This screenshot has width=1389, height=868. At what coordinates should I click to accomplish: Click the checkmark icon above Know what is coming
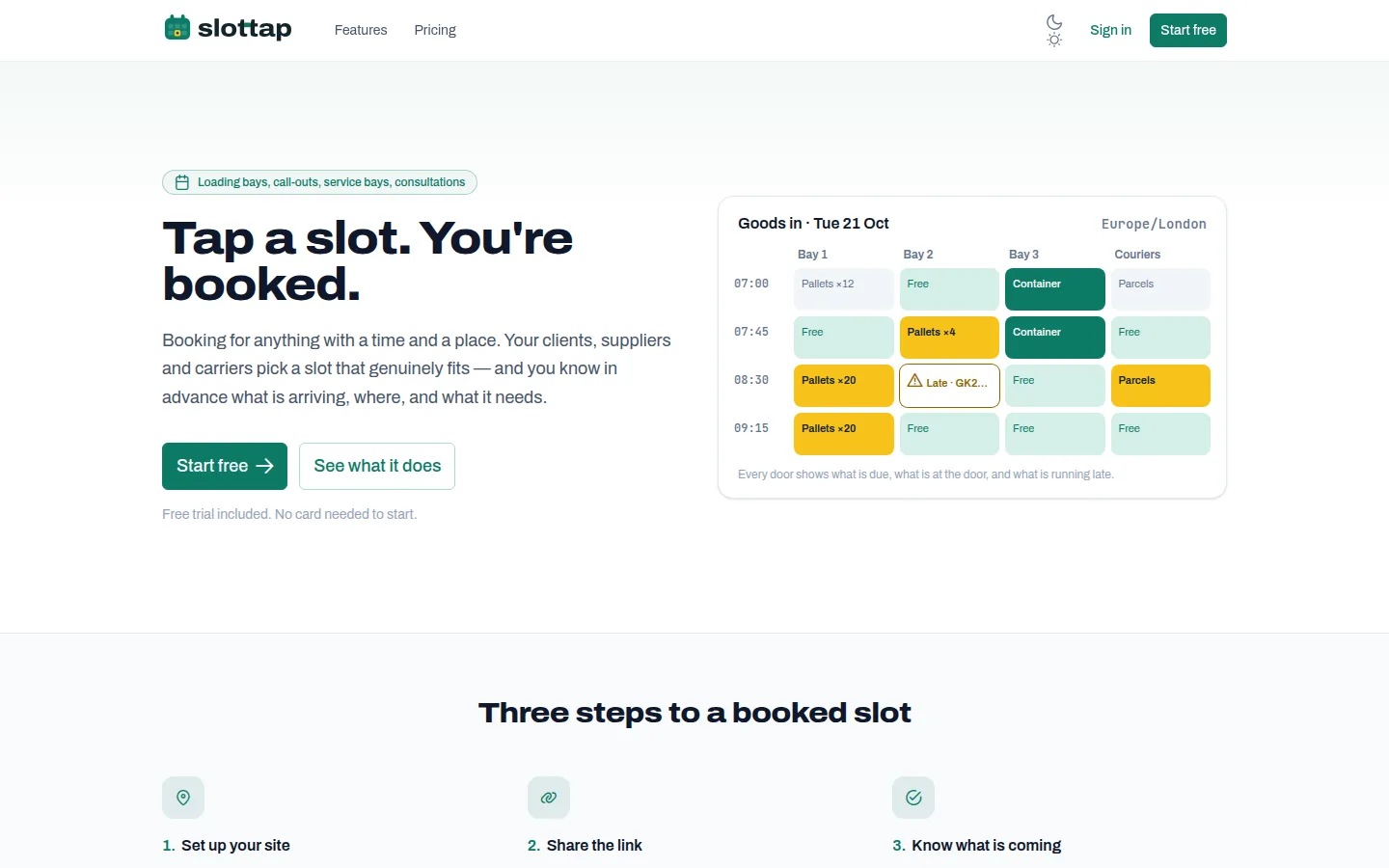click(913, 798)
